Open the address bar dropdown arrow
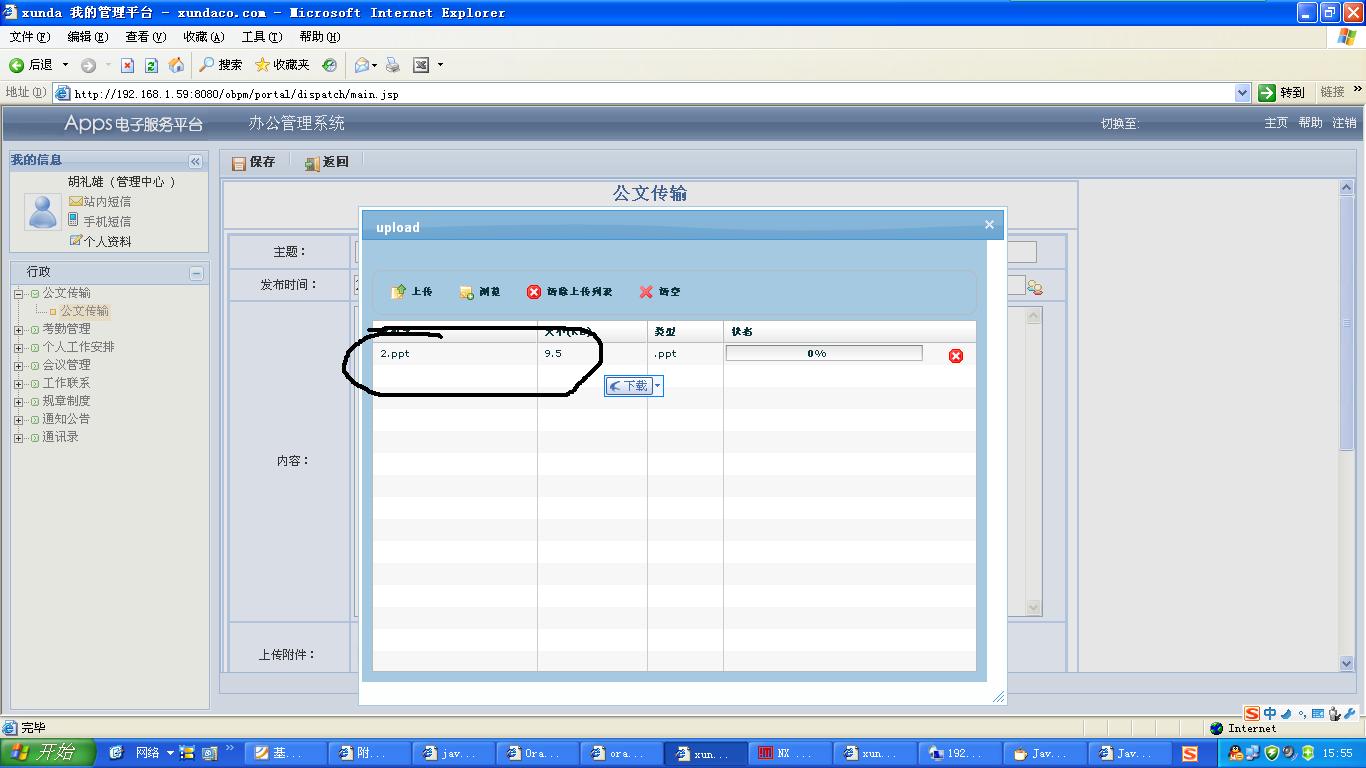 pyautogui.click(x=1242, y=93)
